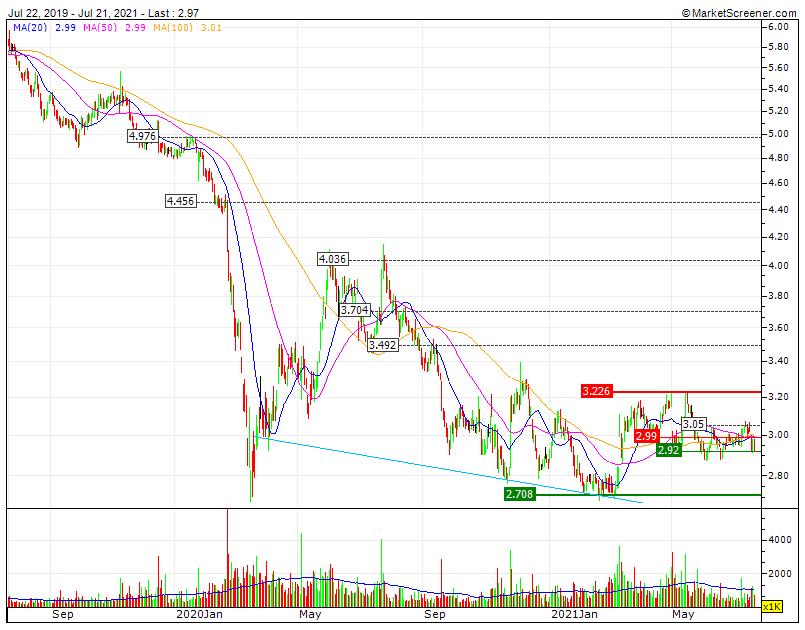Click the 2021Jan date axis label
The image size is (805, 630).
point(574,614)
